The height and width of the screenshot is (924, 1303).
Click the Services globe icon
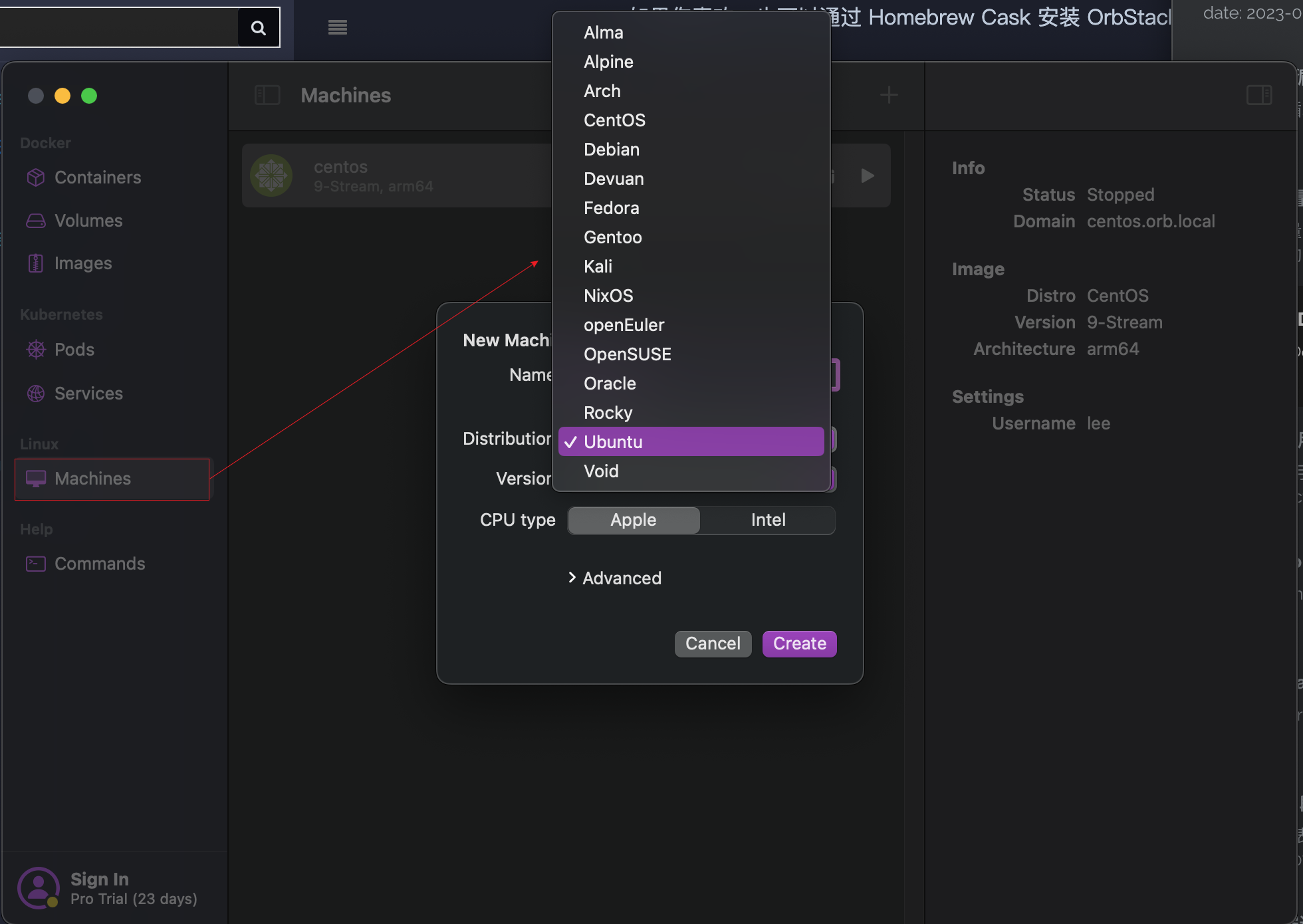coord(36,394)
